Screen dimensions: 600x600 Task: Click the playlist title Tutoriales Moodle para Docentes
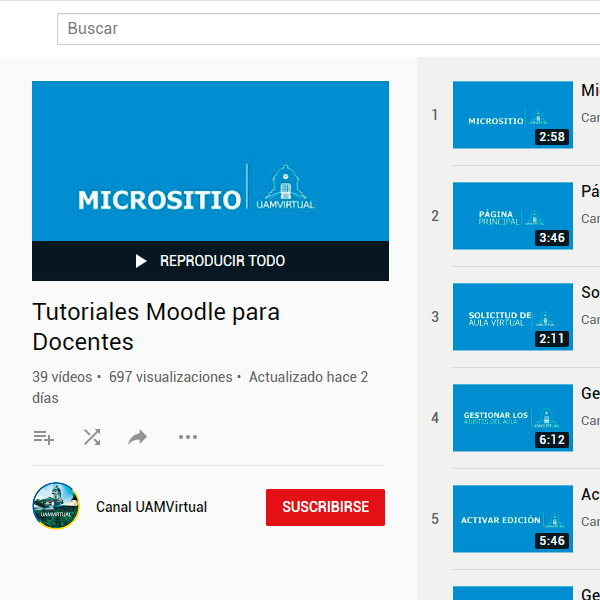[x=156, y=327]
